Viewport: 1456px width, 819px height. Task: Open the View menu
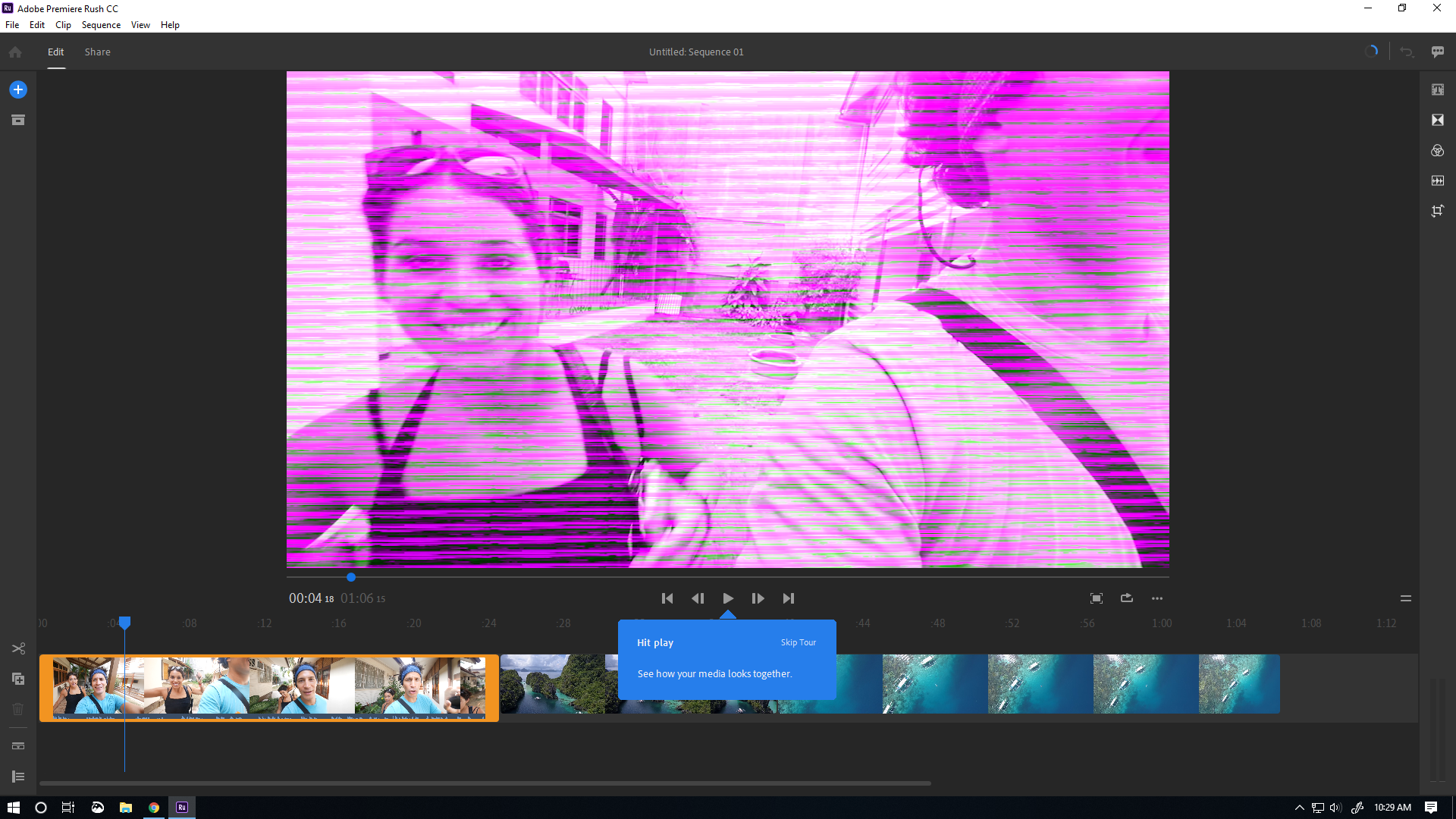[x=140, y=25]
